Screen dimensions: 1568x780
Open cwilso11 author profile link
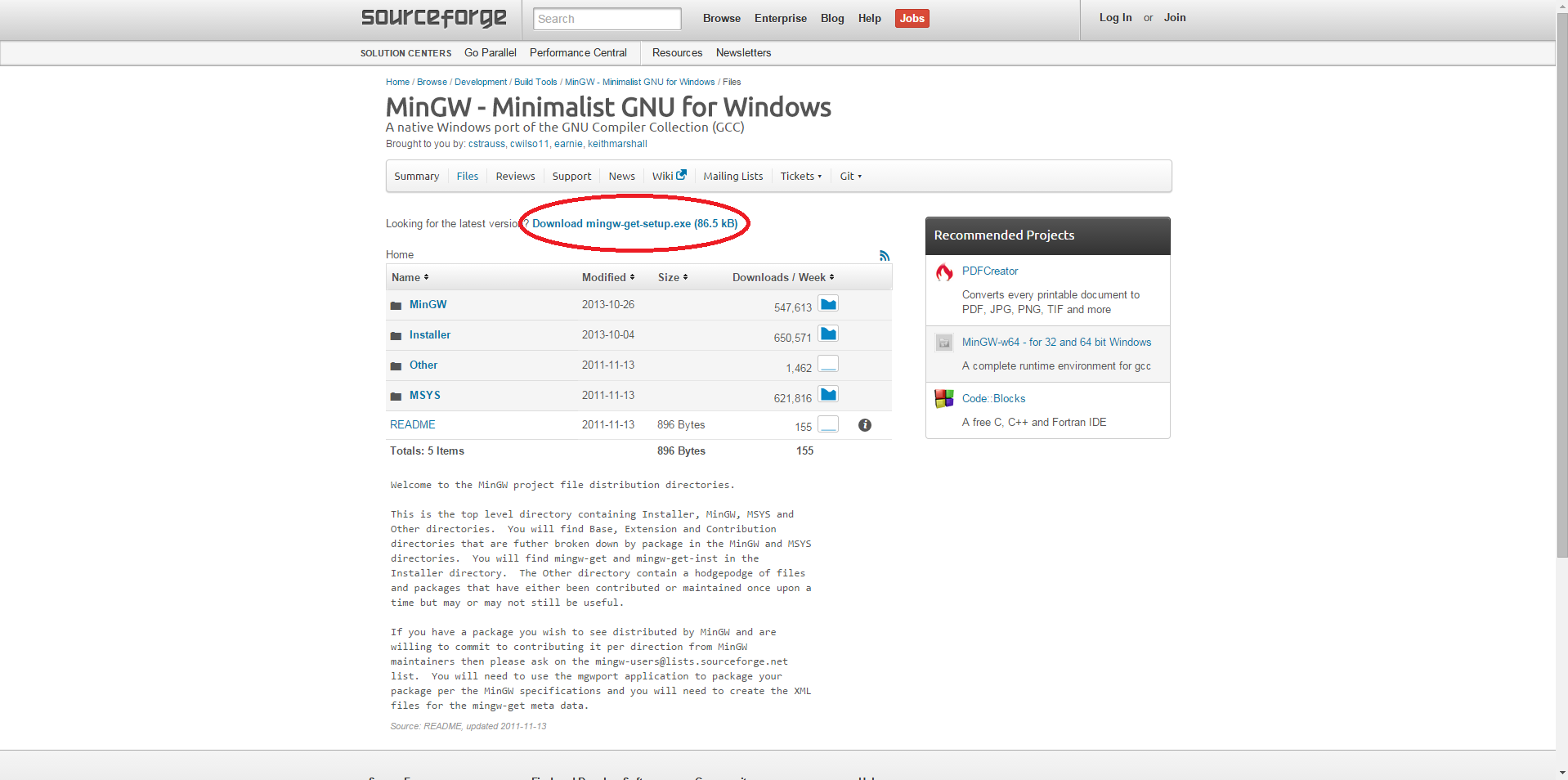coord(530,144)
